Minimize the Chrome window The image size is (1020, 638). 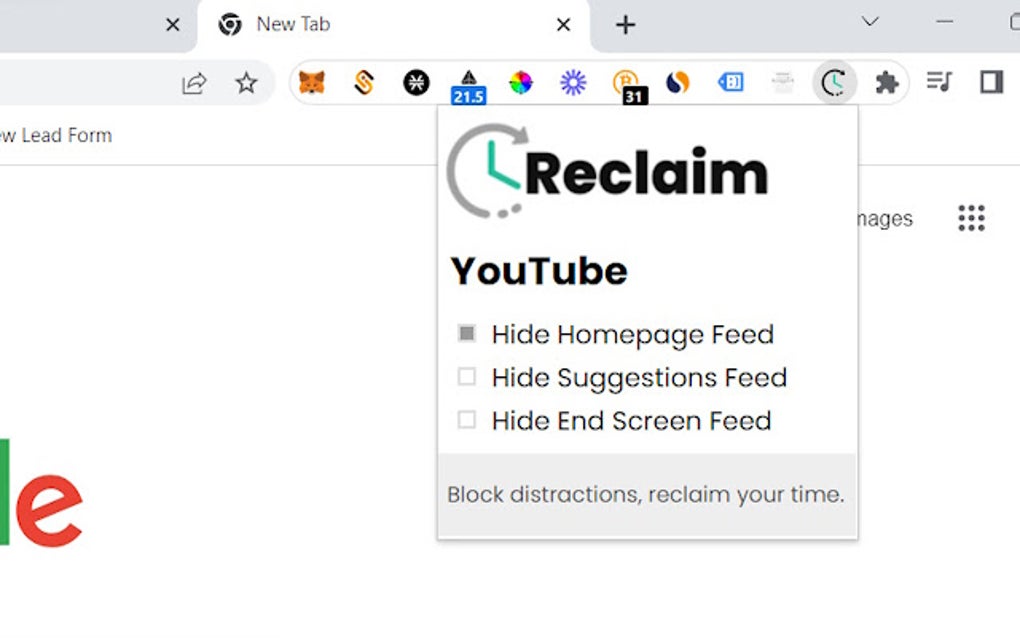[x=945, y=22]
